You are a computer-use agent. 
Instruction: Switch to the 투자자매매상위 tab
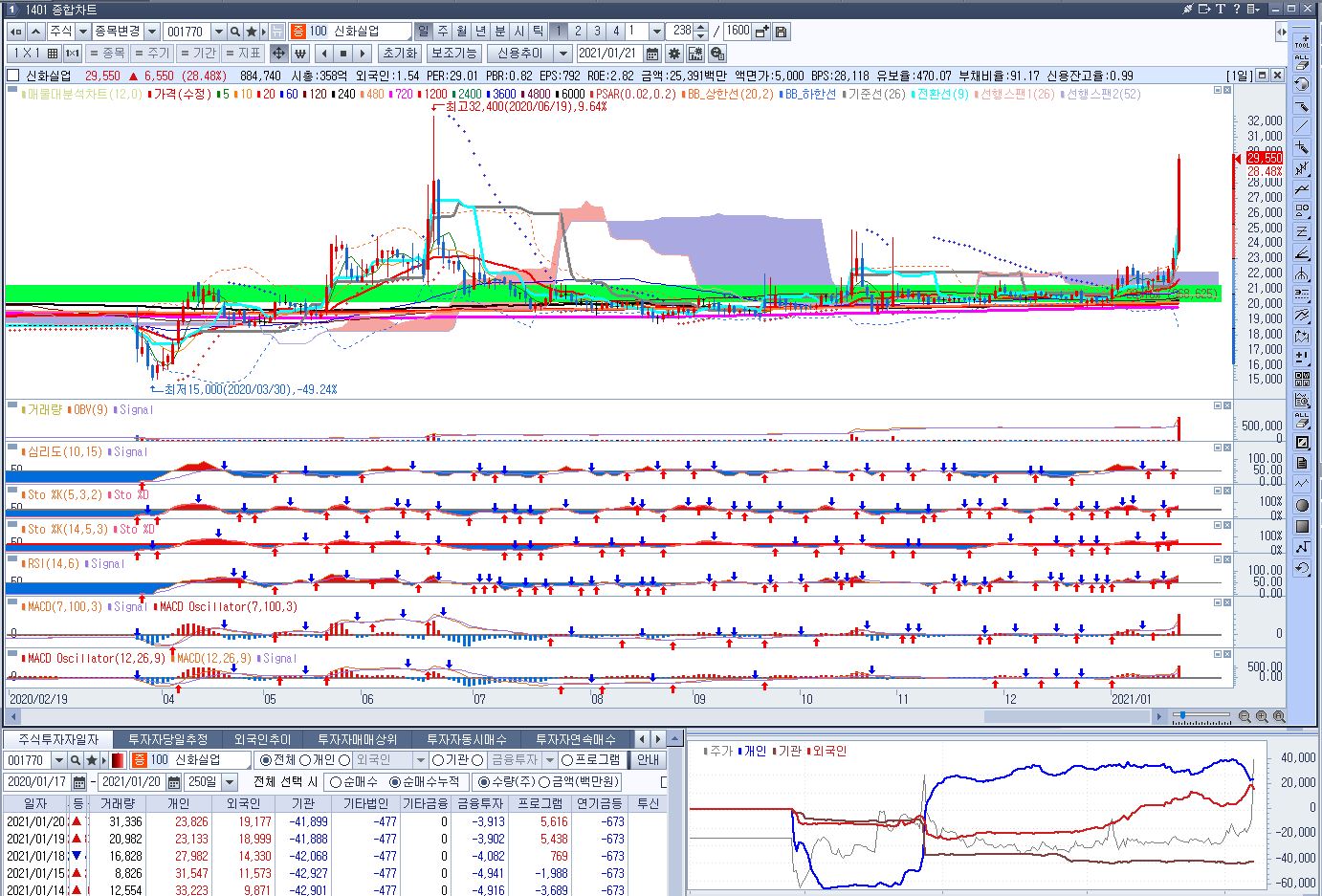(x=357, y=739)
